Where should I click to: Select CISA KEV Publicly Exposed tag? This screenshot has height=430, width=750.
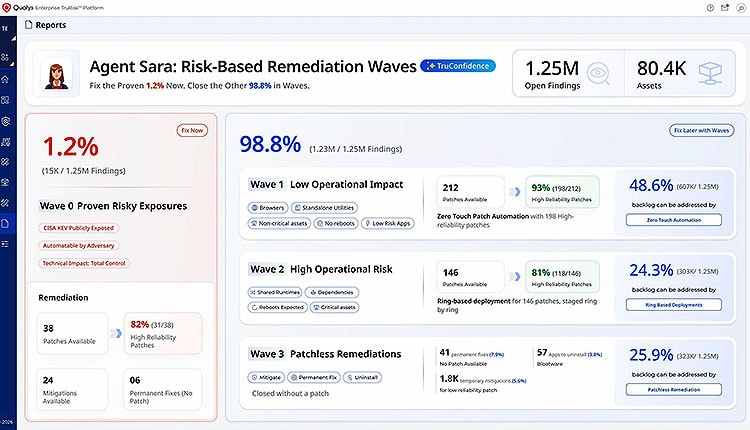point(78,228)
